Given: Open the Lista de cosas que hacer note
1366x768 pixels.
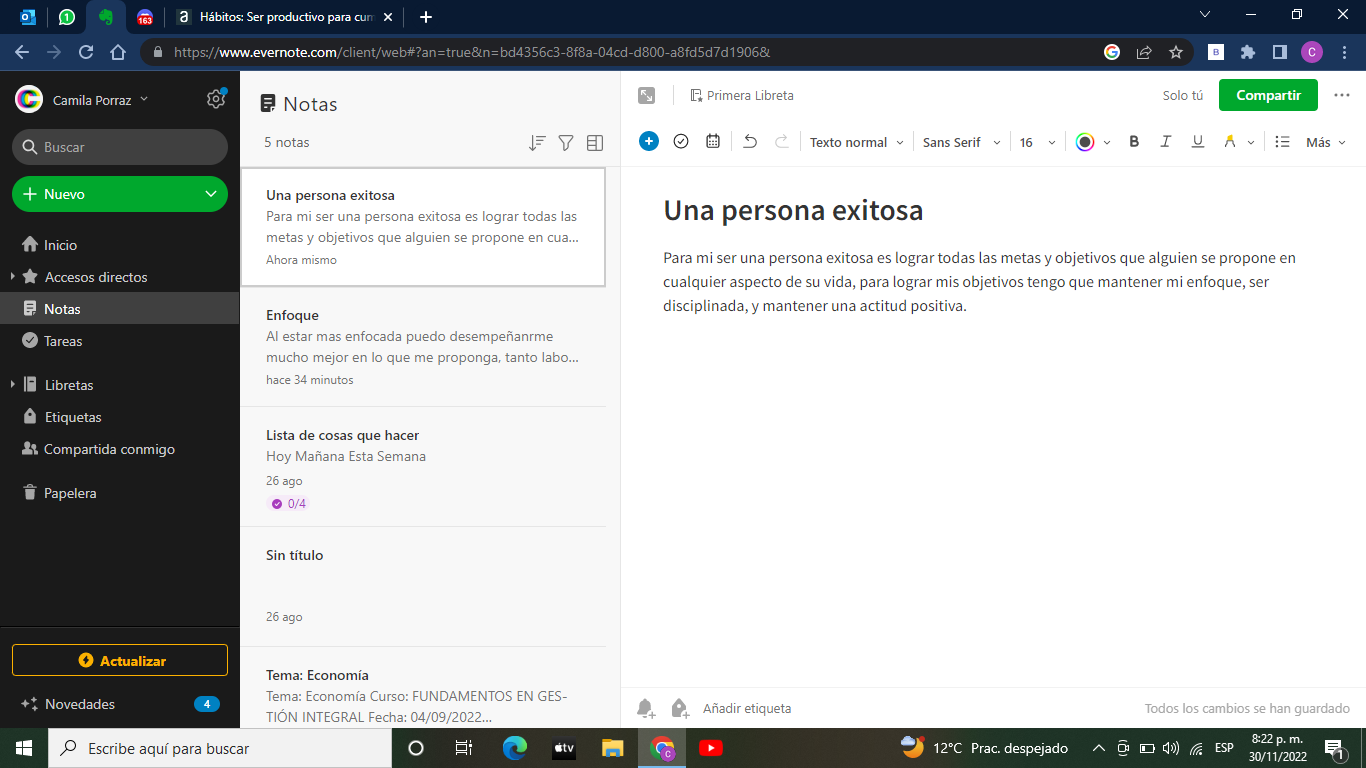Looking at the screenshot, I should click(423, 467).
